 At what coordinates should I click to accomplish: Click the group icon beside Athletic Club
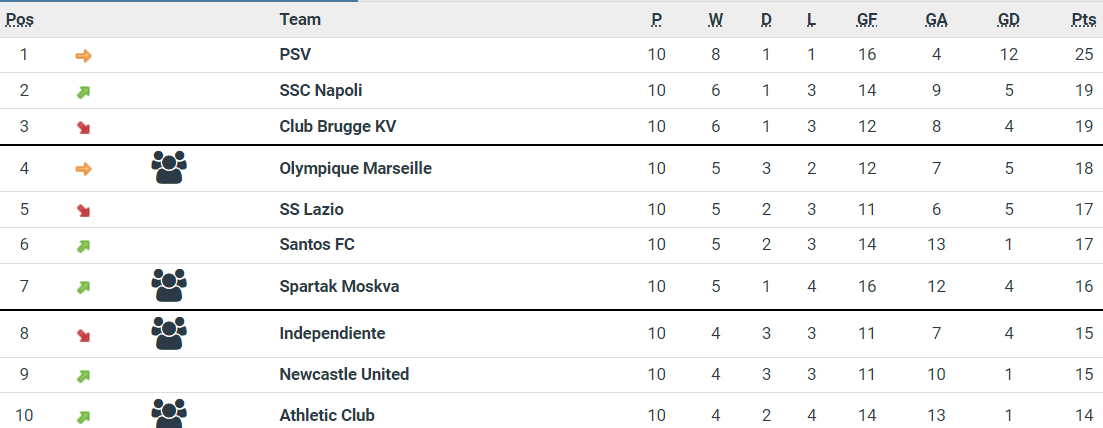[x=169, y=413]
